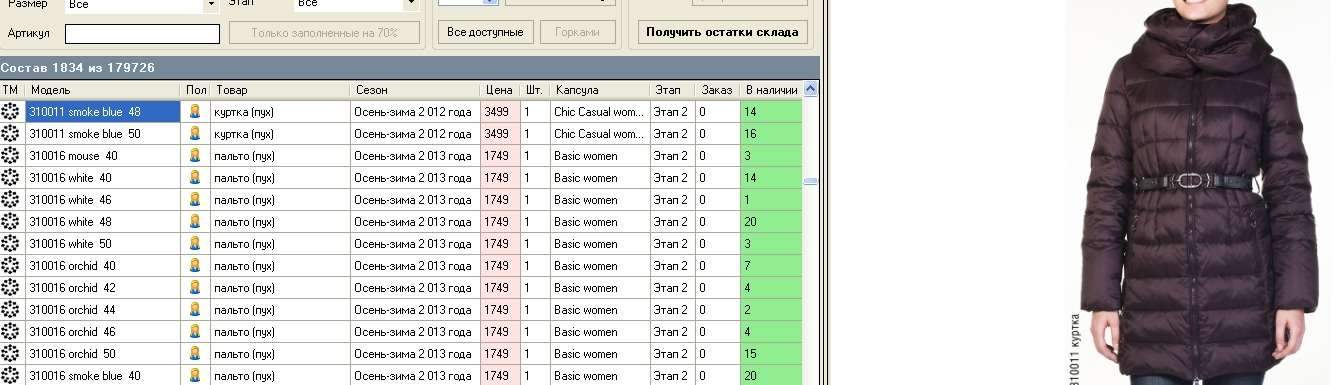Click the brand icon of 310011 smoke blue 48
Screen dimensions: 1339x385
click(x=11, y=112)
